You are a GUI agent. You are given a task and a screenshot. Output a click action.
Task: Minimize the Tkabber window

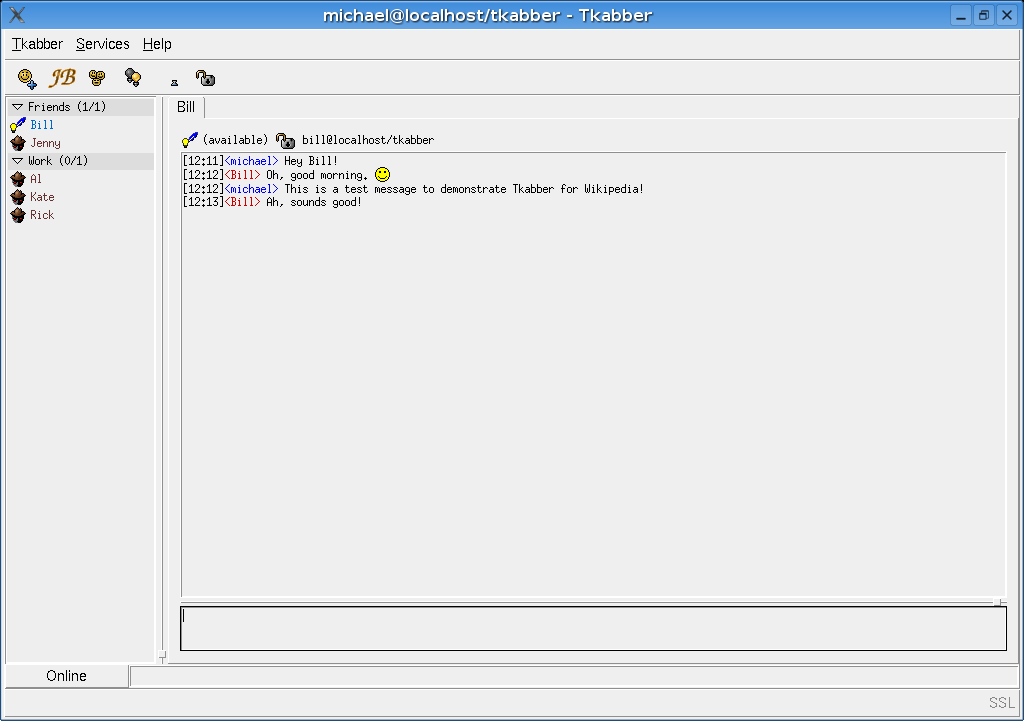point(961,15)
